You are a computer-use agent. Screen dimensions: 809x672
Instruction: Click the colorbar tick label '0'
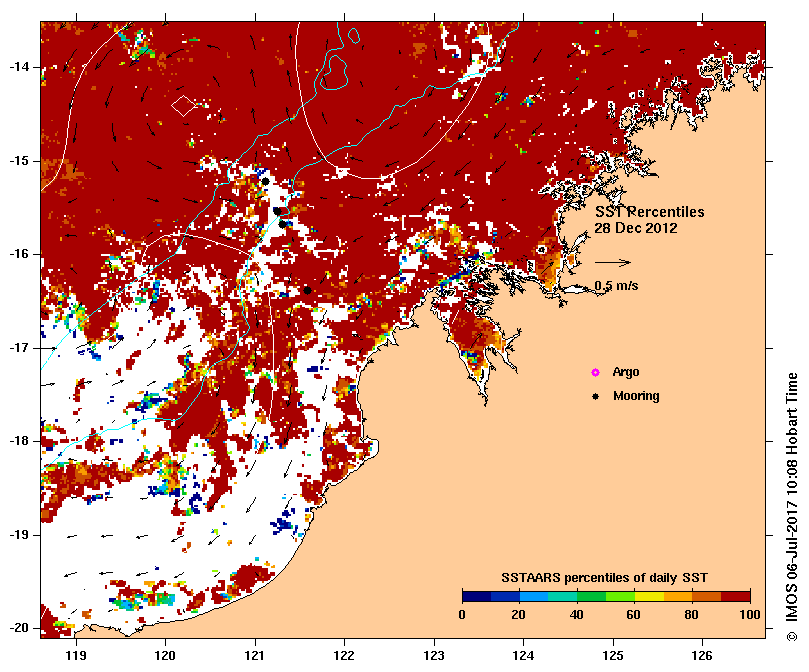pos(462,615)
